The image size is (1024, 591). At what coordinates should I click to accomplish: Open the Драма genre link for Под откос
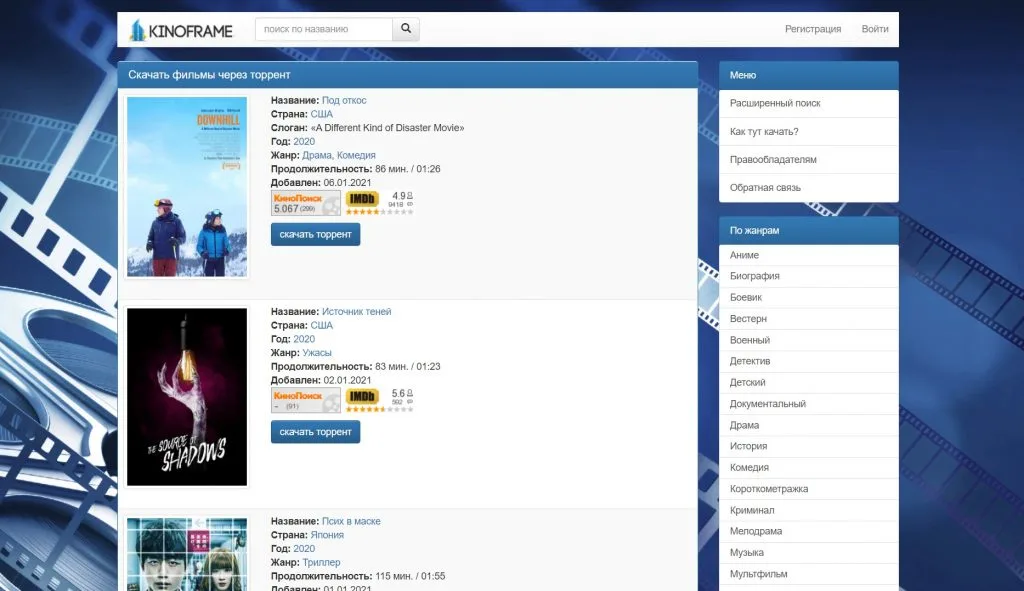click(x=317, y=155)
